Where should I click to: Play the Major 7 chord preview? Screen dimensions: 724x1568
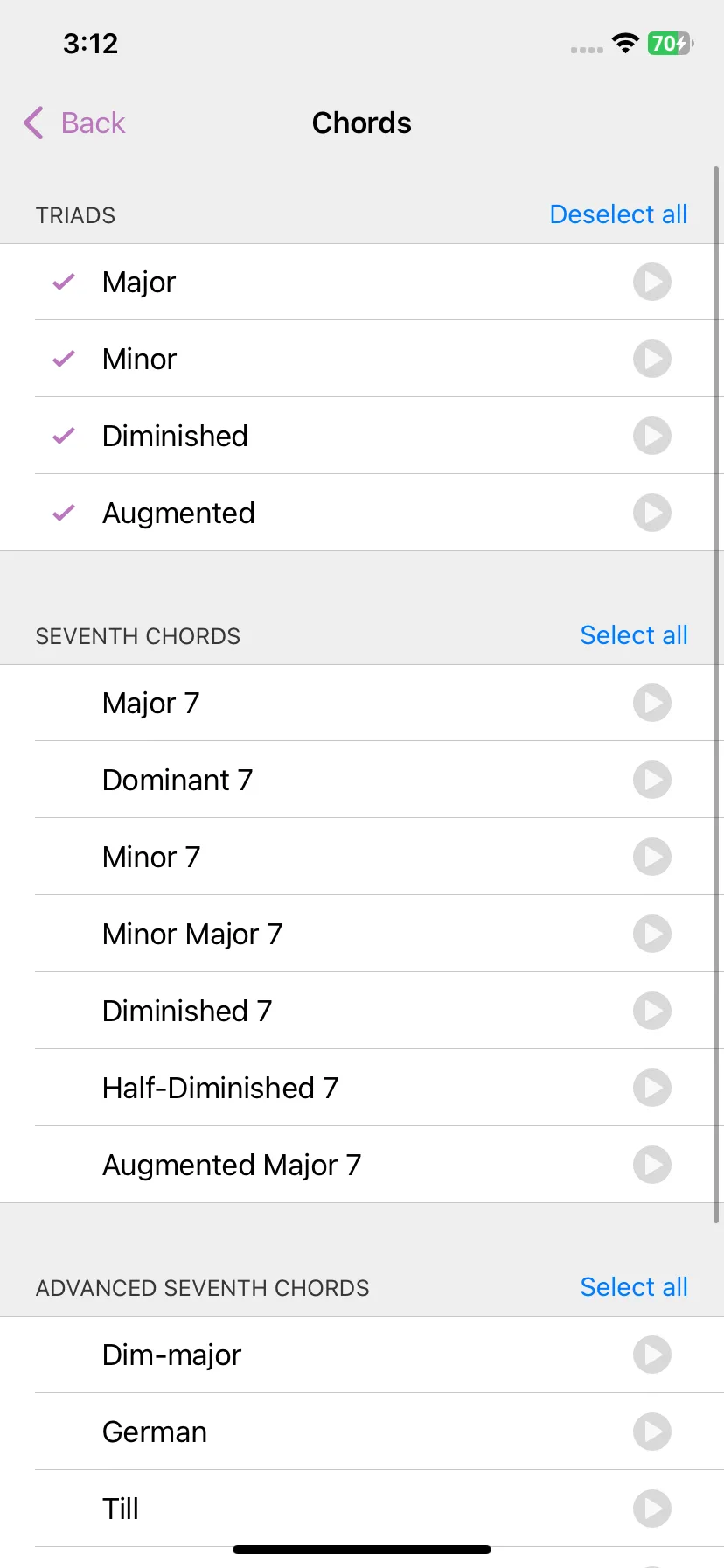652,703
